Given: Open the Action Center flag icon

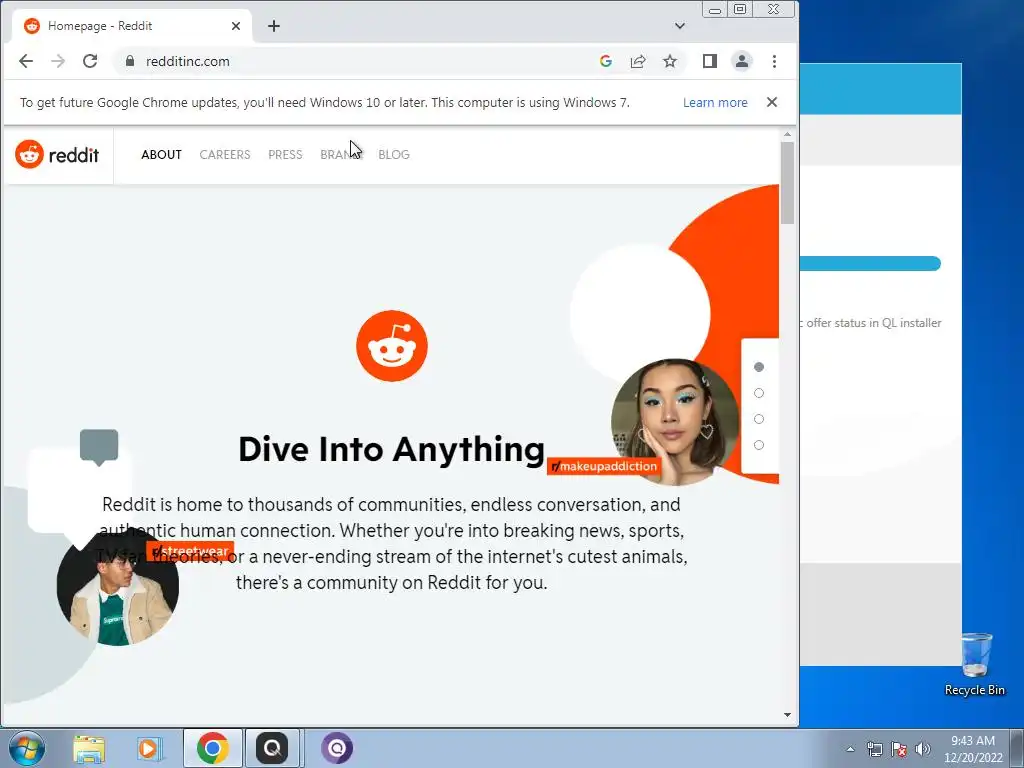Looking at the screenshot, I should (899, 749).
